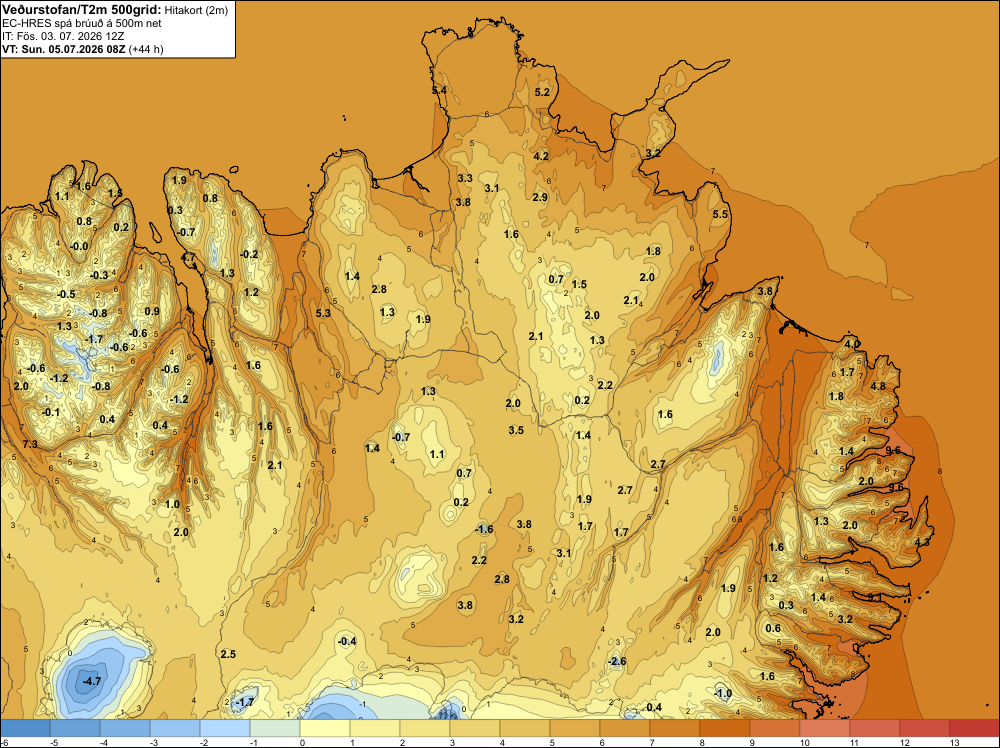Viewport: 1000px width, 748px height.
Task: Select the map value '5.2'
Action: (x=541, y=92)
